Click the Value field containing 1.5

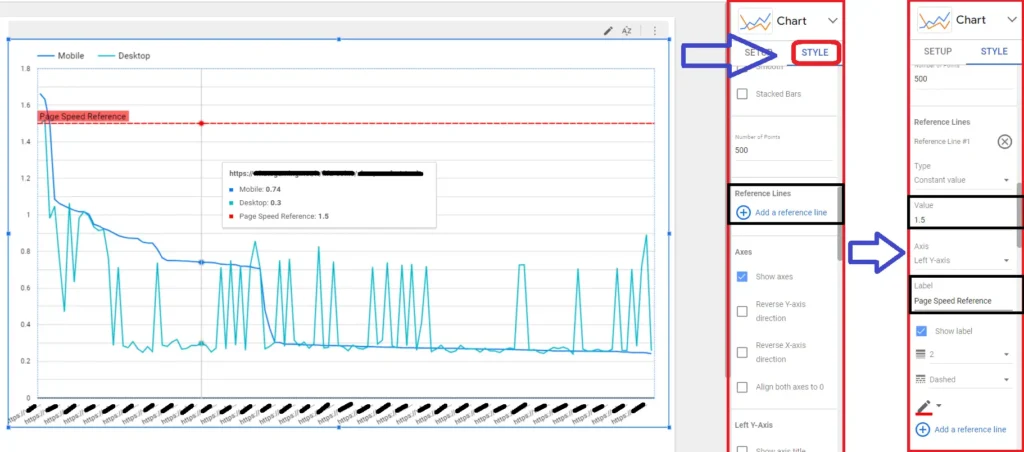[x=961, y=219]
